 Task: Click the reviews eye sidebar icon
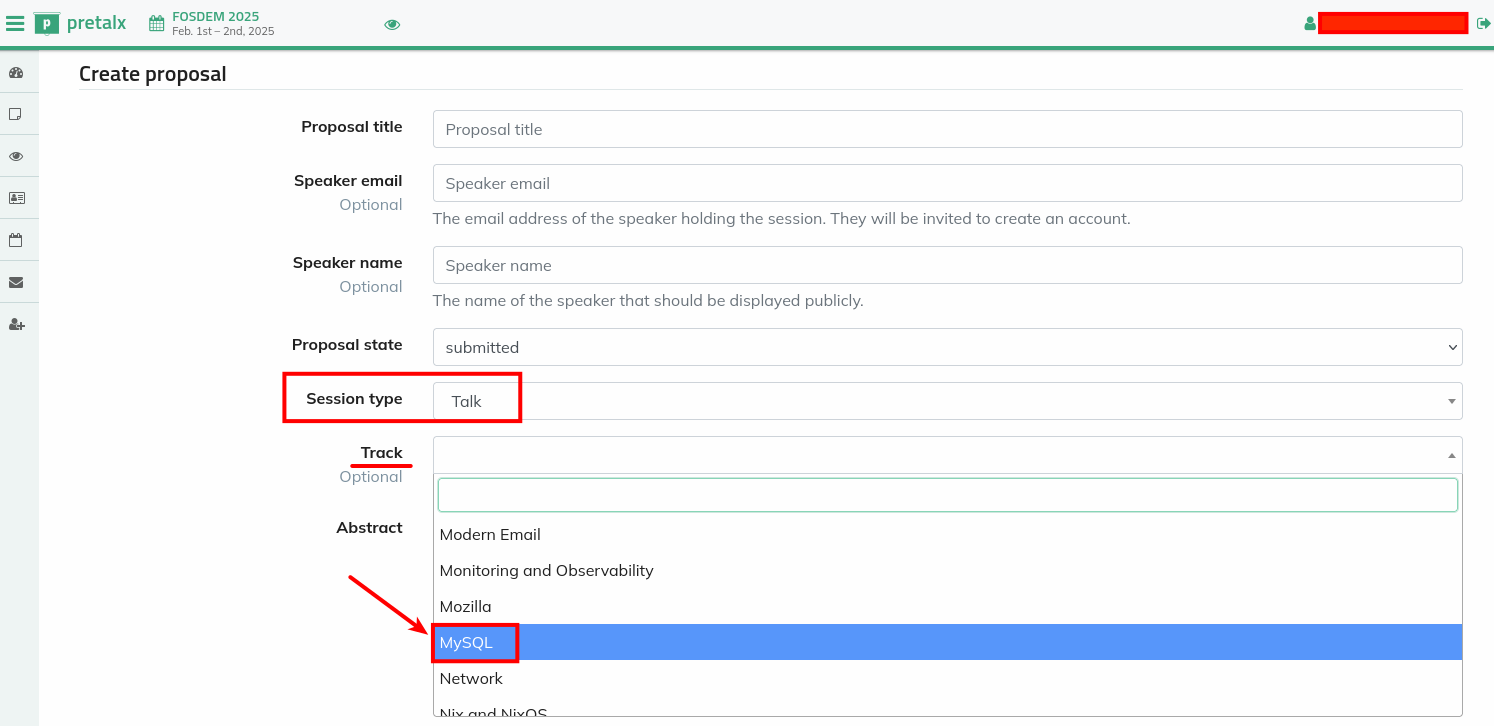tap(16, 156)
